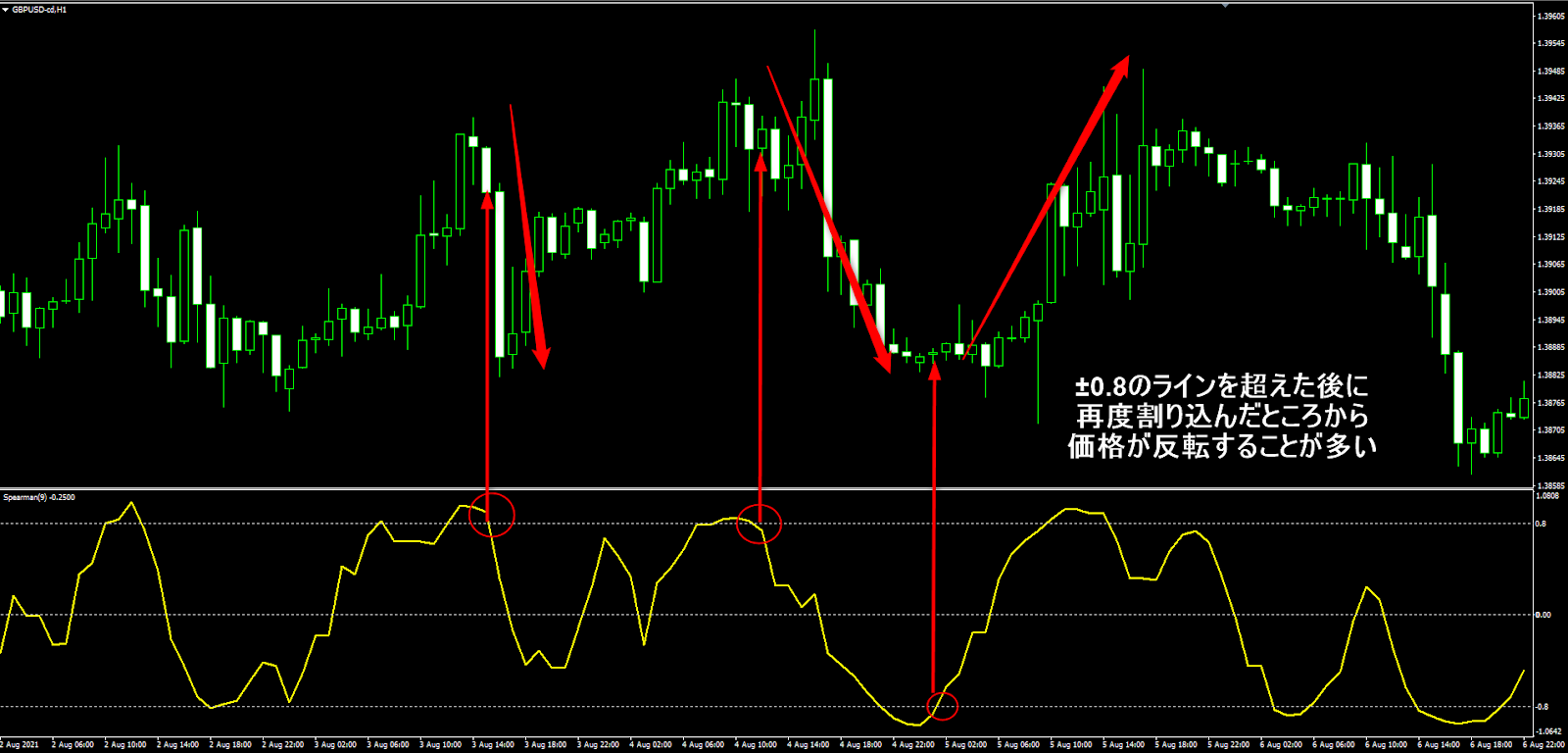Click the '3 Aug 18:00' time label

pyautogui.click(x=546, y=745)
